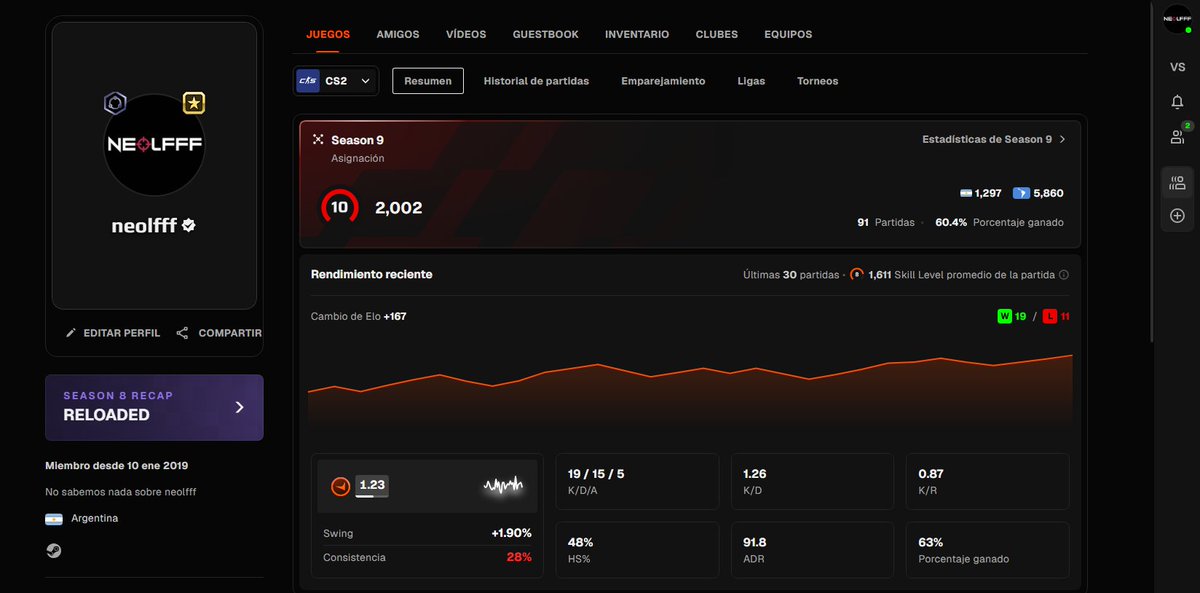The image size is (1200, 593).
Task: Click the 63% Porcentaje ganado card
Action: click(x=987, y=550)
